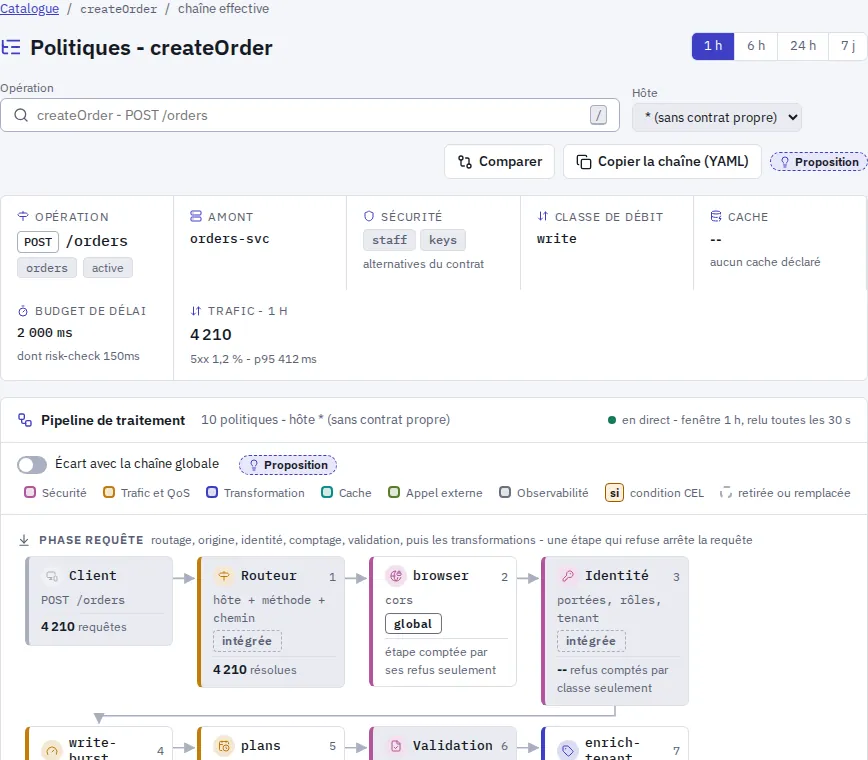The image size is (868, 760).
Task: Click the Trafic 1 H arrows icon
Action: click(x=195, y=311)
